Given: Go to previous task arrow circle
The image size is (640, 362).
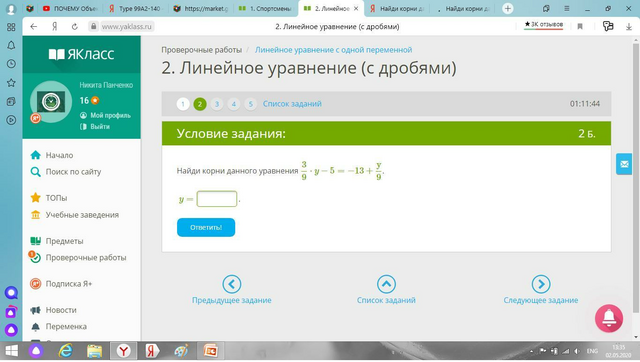Looking at the screenshot, I should pyautogui.click(x=232, y=284).
